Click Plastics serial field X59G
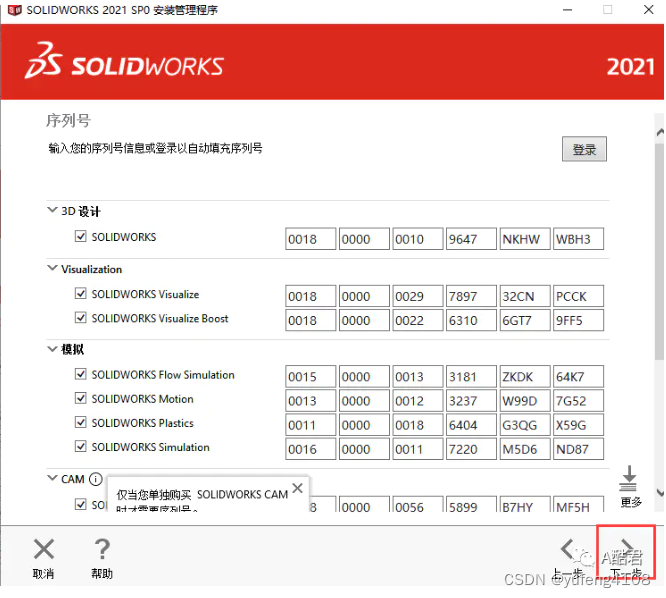This screenshot has height=598, width=666. click(x=578, y=425)
